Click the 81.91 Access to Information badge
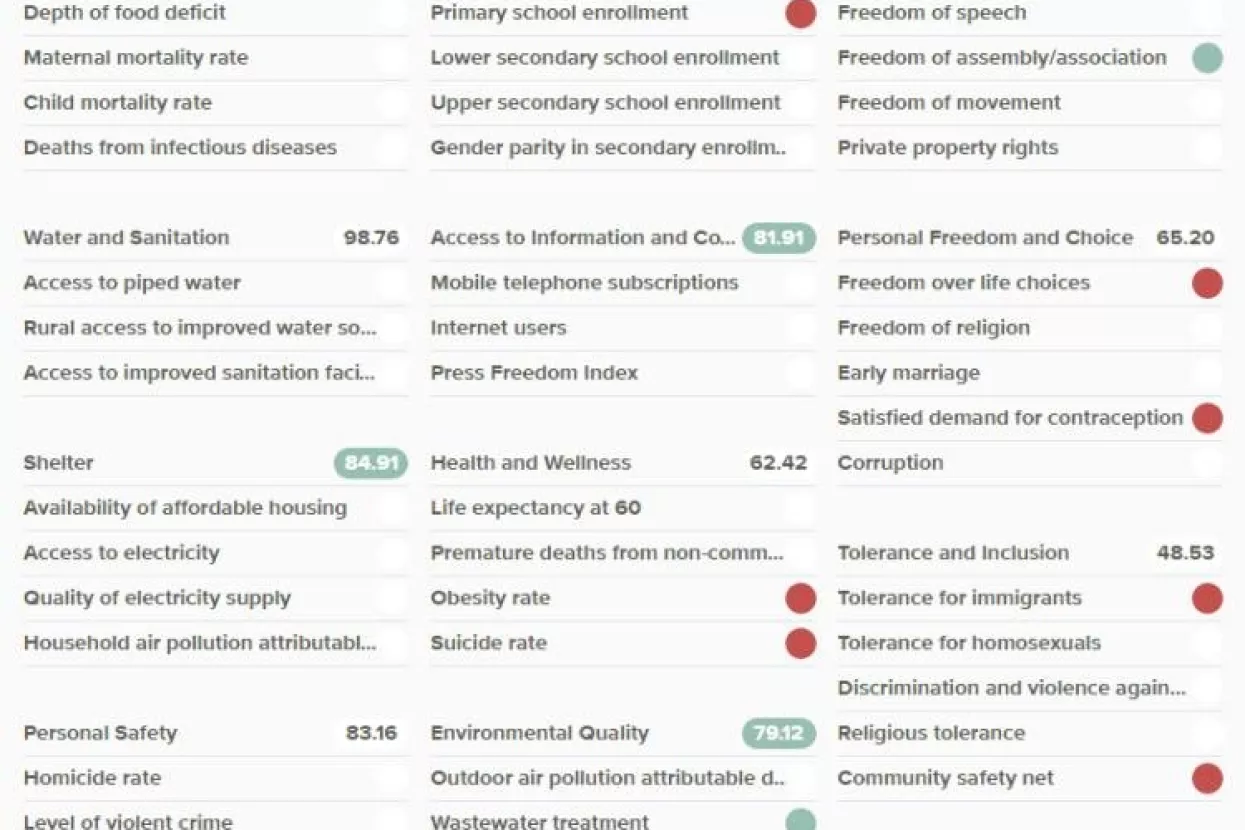Viewport: 1245px width, 830px height. (x=778, y=238)
